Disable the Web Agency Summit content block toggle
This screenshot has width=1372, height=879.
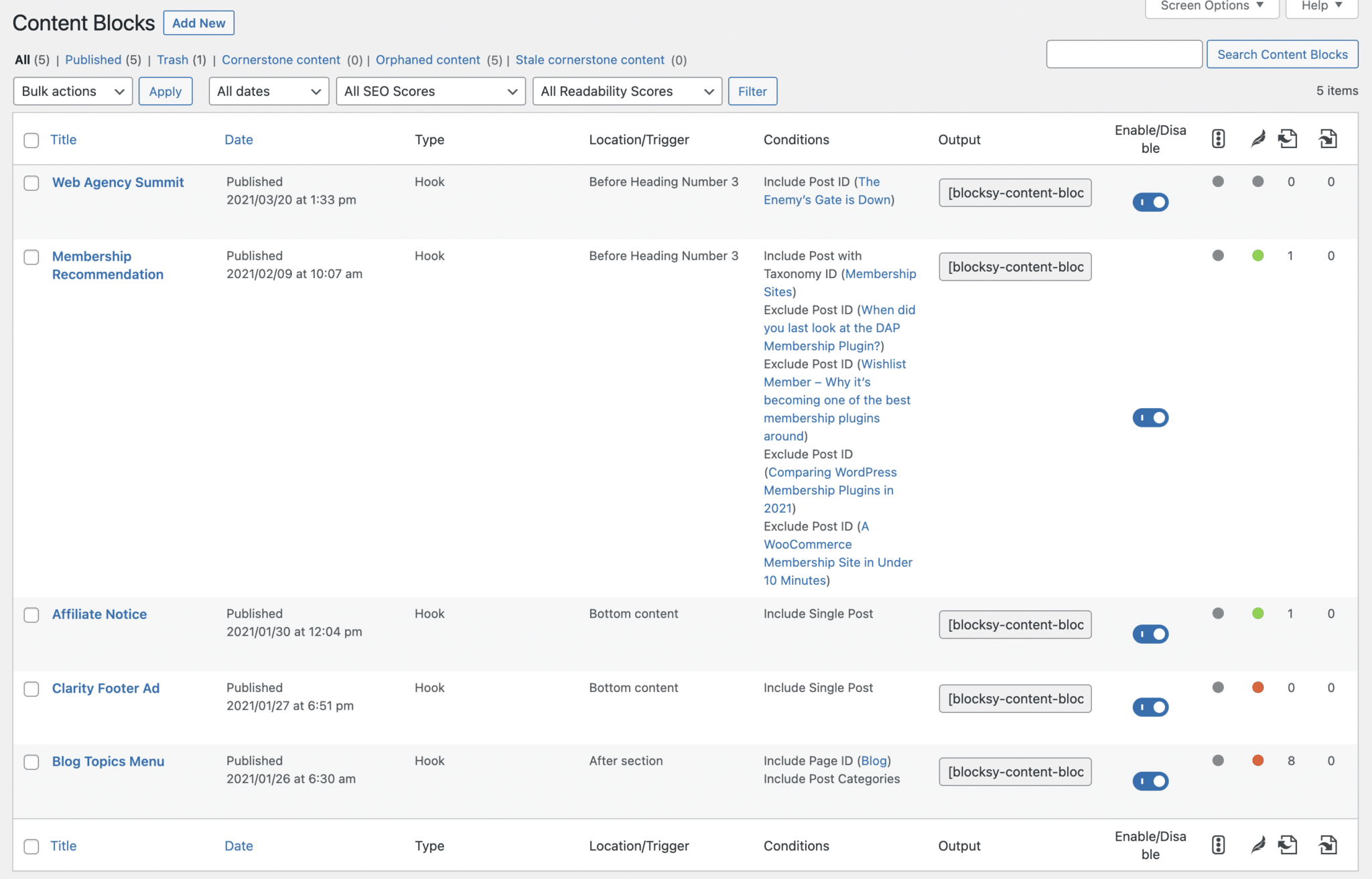(x=1150, y=202)
